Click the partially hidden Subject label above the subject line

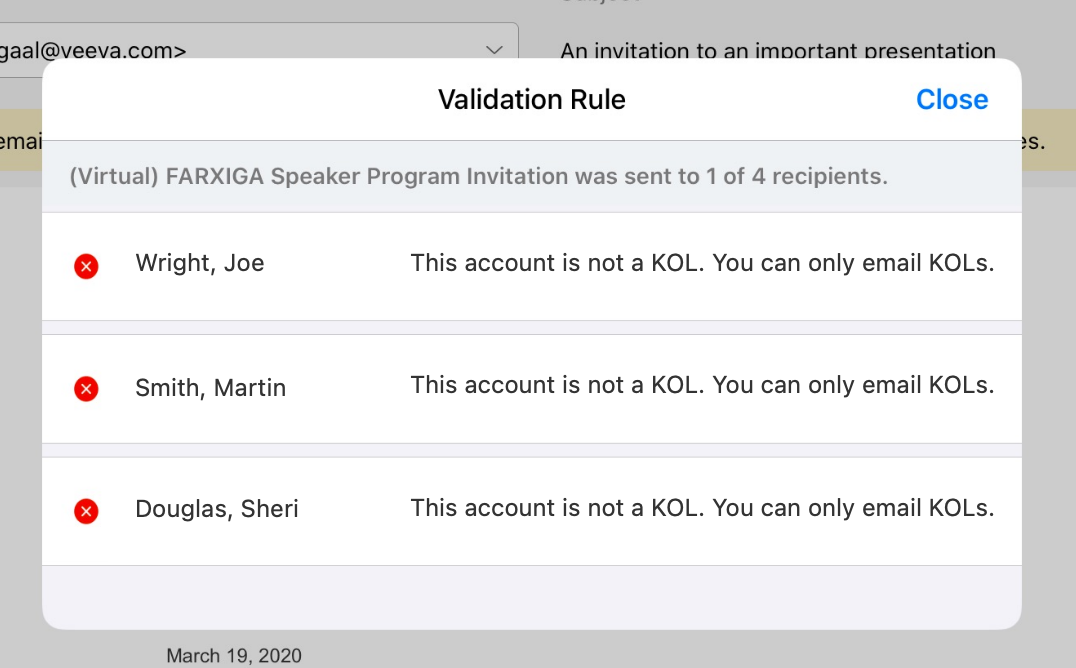(600, 3)
